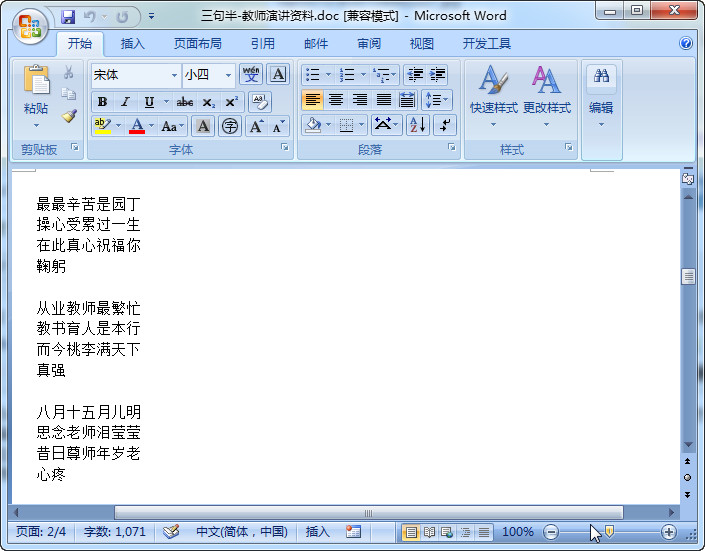The height and width of the screenshot is (551, 705).
Task: Shrink font size
Action: (x=278, y=126)
